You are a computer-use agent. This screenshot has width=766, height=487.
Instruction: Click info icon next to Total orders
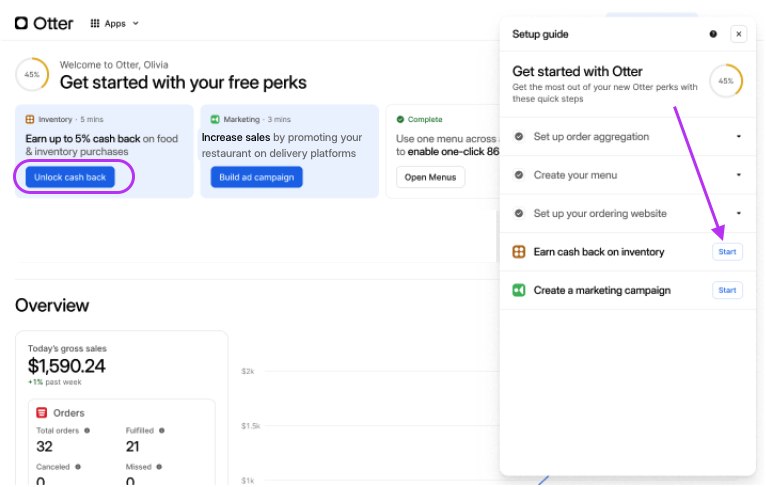87,431
